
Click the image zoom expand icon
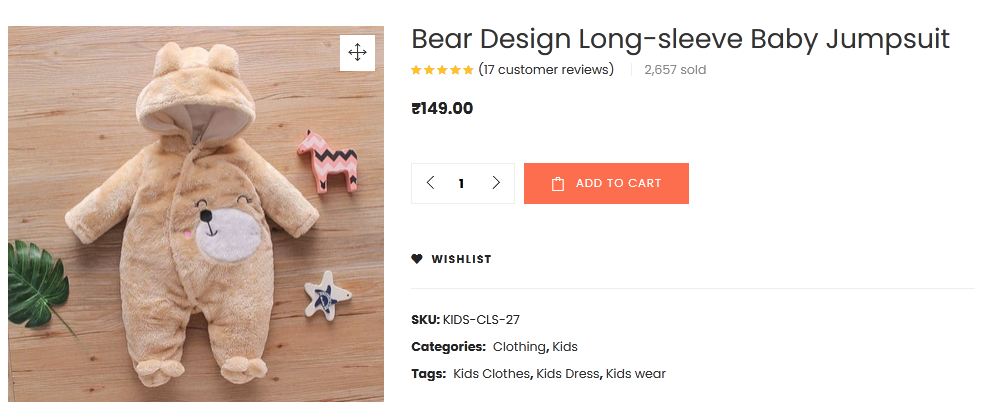pyautogui.click(x=357, y=53)
